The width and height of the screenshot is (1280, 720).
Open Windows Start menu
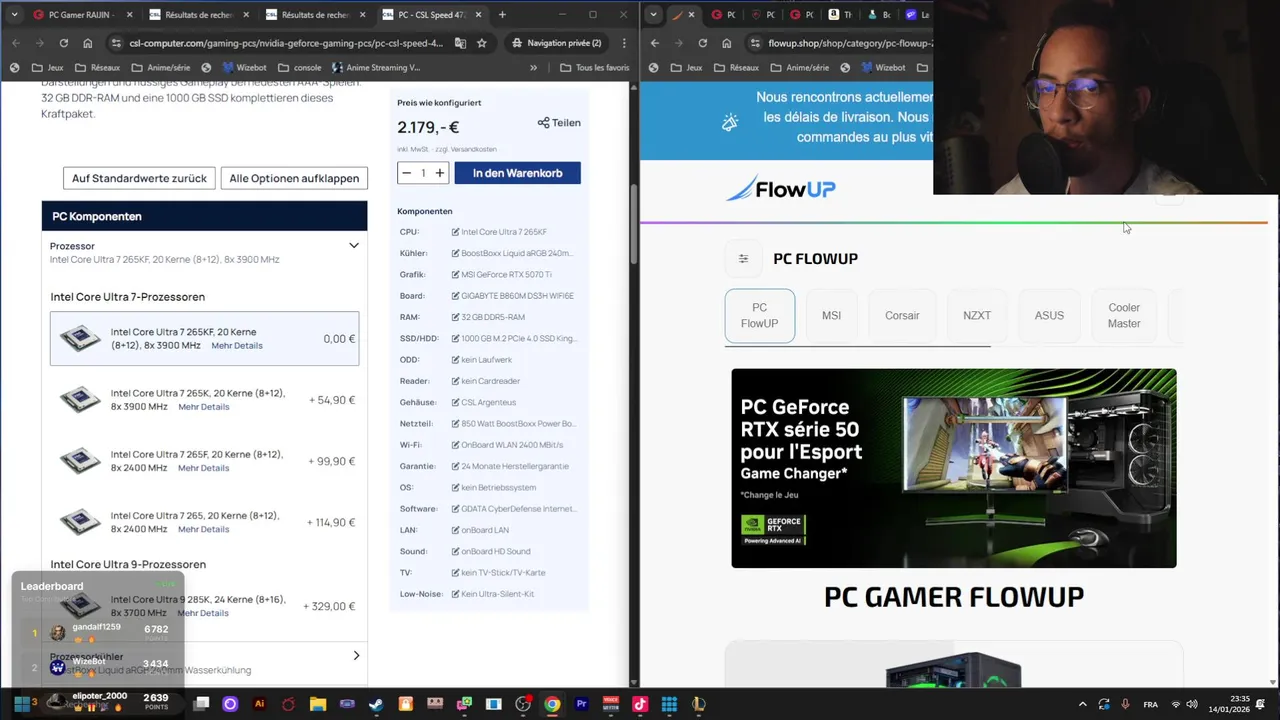21,704
